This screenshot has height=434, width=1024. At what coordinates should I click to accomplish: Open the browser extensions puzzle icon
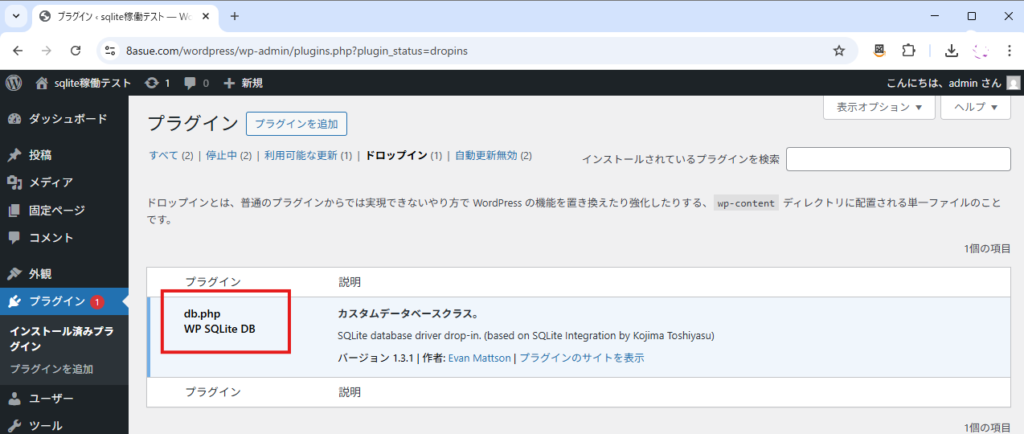pyautogui.click(x=908, y=51)
